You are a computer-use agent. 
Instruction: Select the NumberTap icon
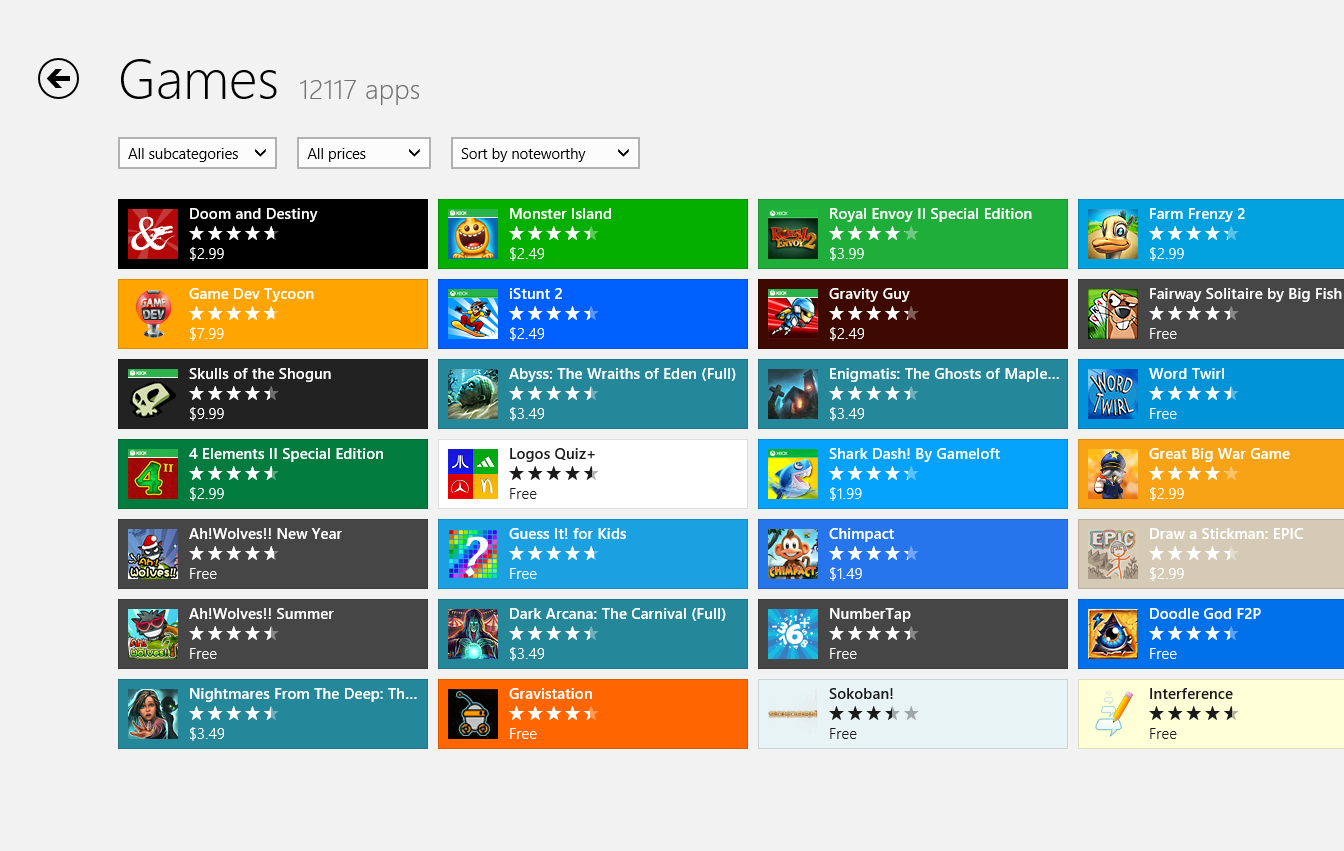792,633
